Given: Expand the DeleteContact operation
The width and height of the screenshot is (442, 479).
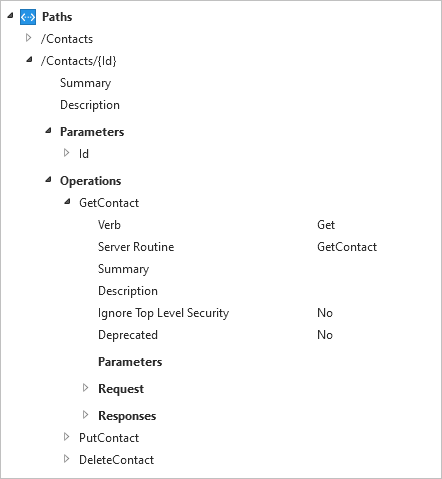Looking at the screenshot, I should pos(66,459).
